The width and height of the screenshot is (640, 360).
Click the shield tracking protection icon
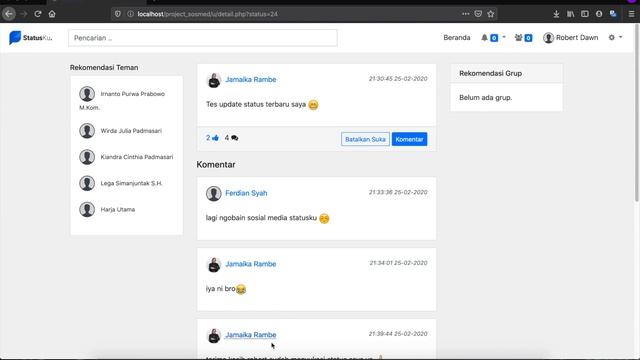(118, 14)
